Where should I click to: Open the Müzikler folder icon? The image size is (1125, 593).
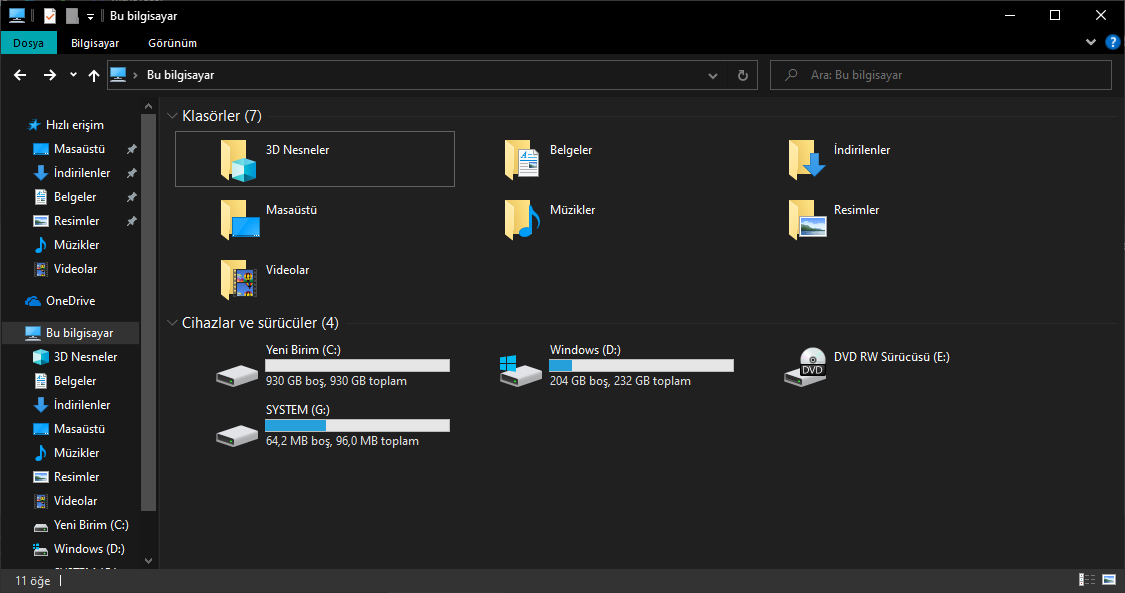coord(522,220)
